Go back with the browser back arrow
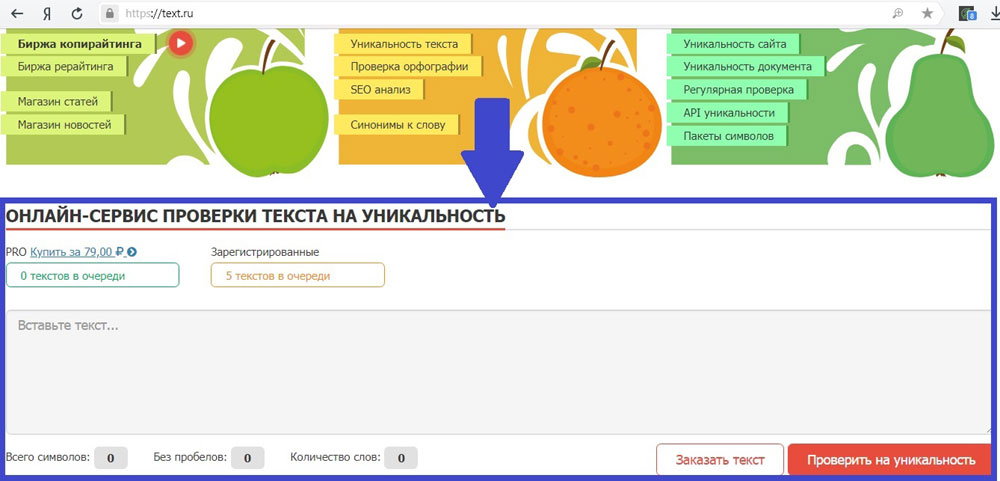 pyautogui.click(x=18, y=13)
